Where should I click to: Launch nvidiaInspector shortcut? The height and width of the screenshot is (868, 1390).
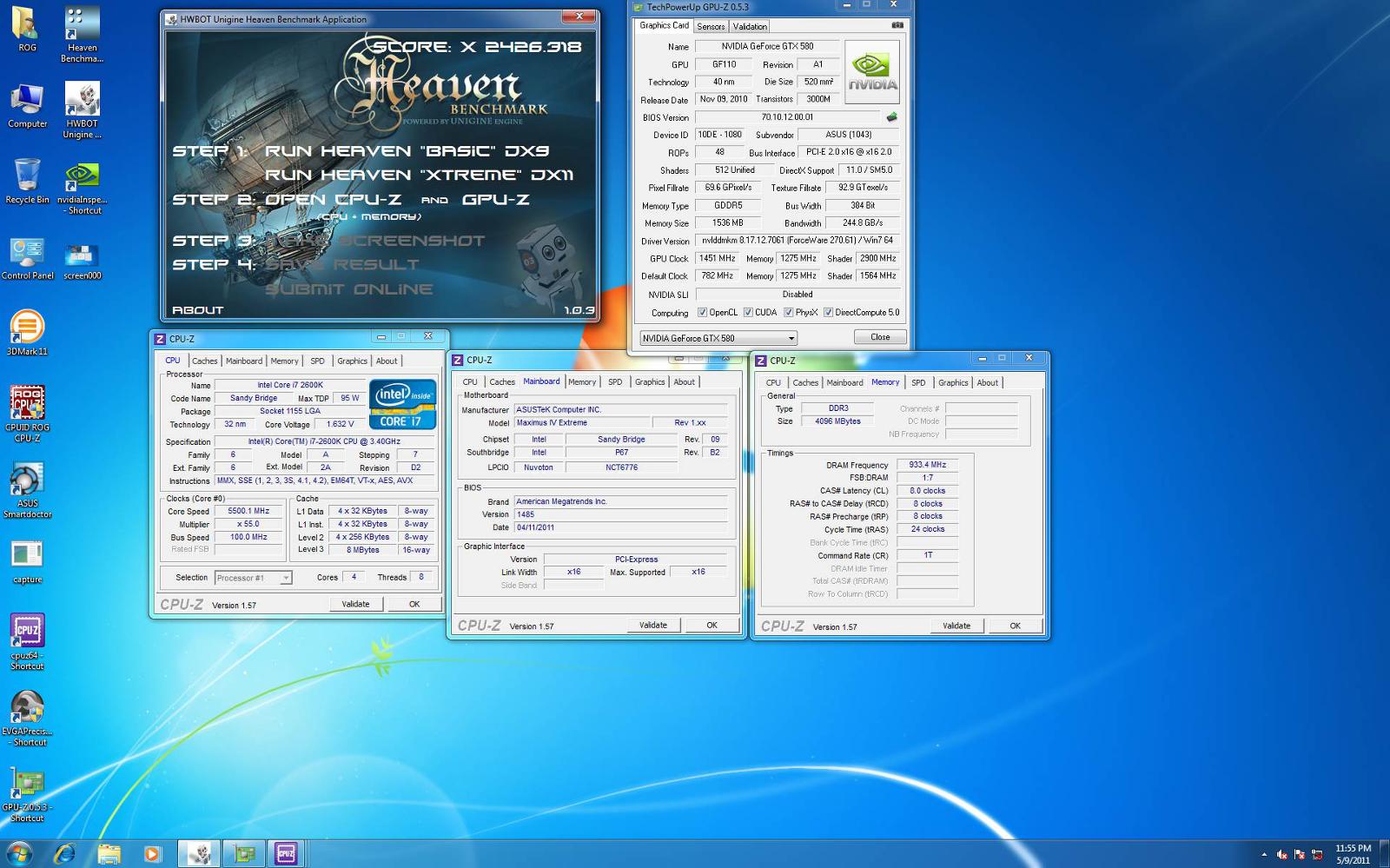82,187
